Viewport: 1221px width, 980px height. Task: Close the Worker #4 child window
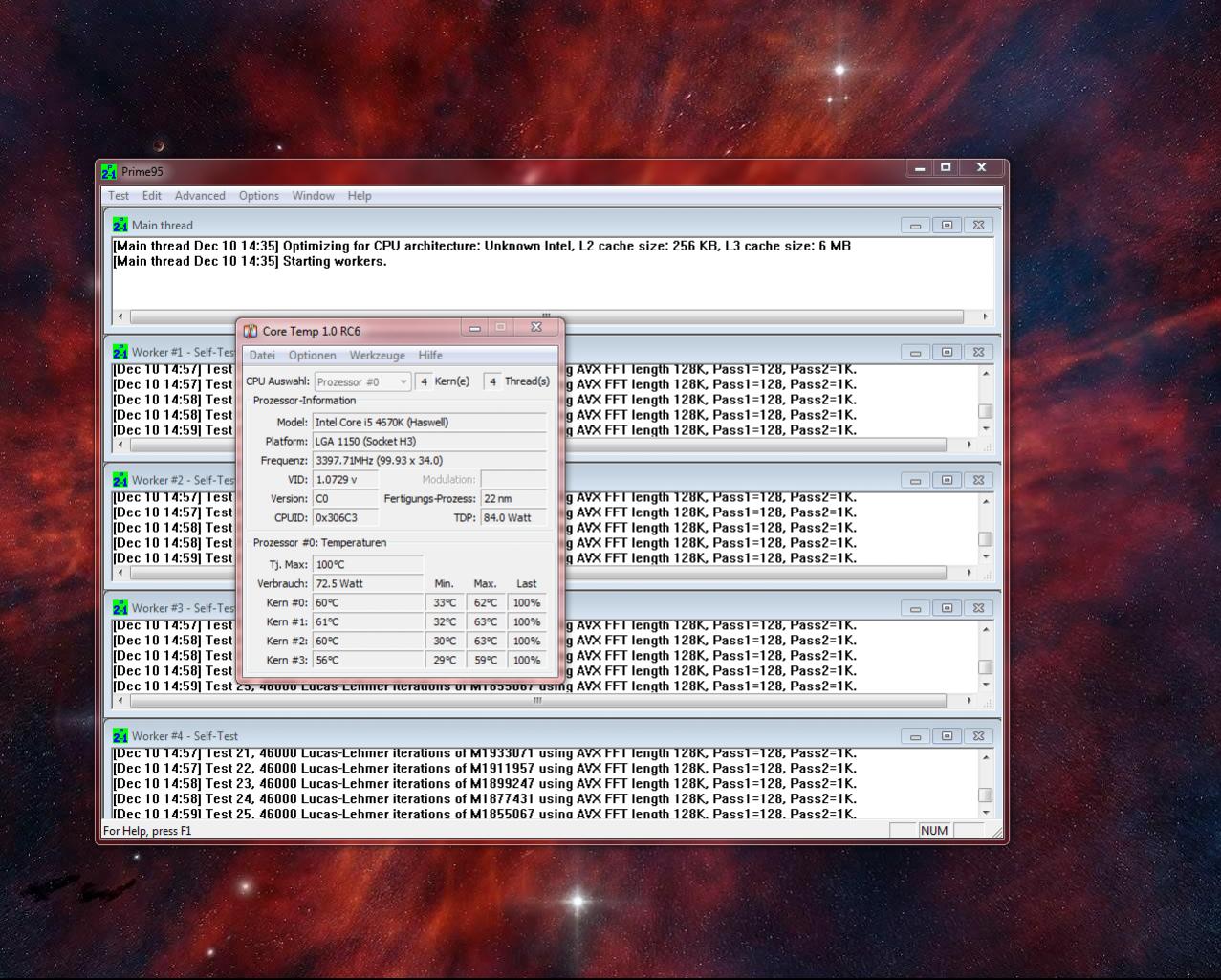pyautogui.click(x=979, y=736)
